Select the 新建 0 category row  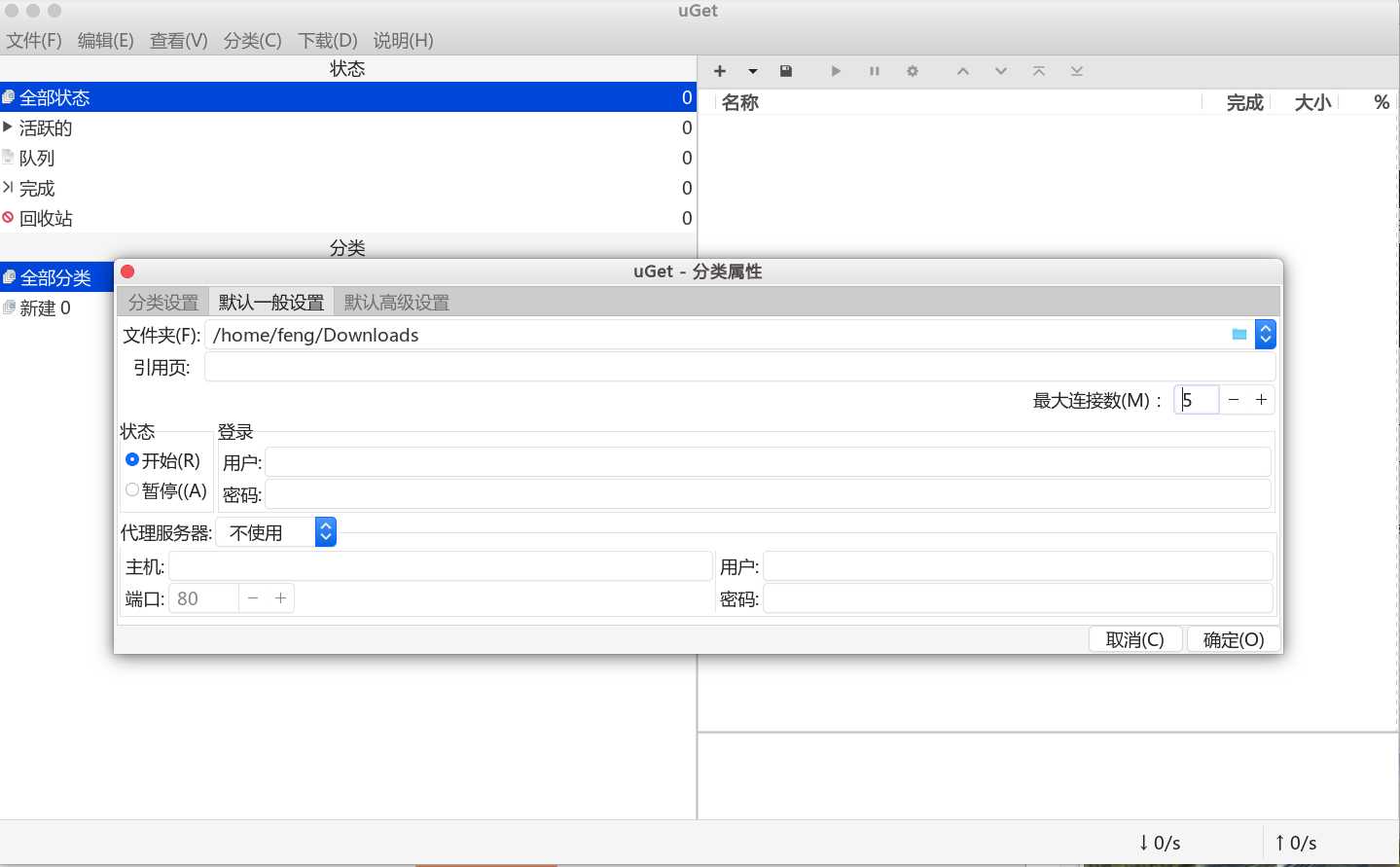(x=56, y=307)
